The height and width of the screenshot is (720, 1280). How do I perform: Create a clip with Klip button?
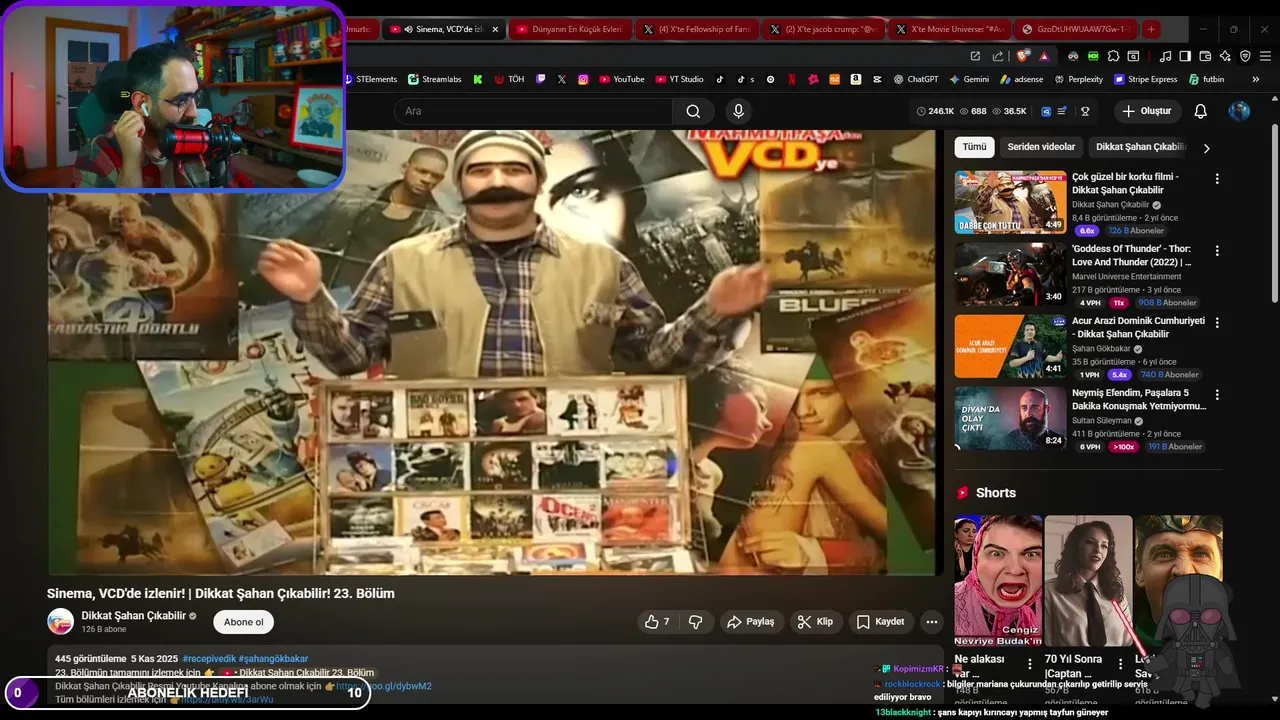coord(815,622)
